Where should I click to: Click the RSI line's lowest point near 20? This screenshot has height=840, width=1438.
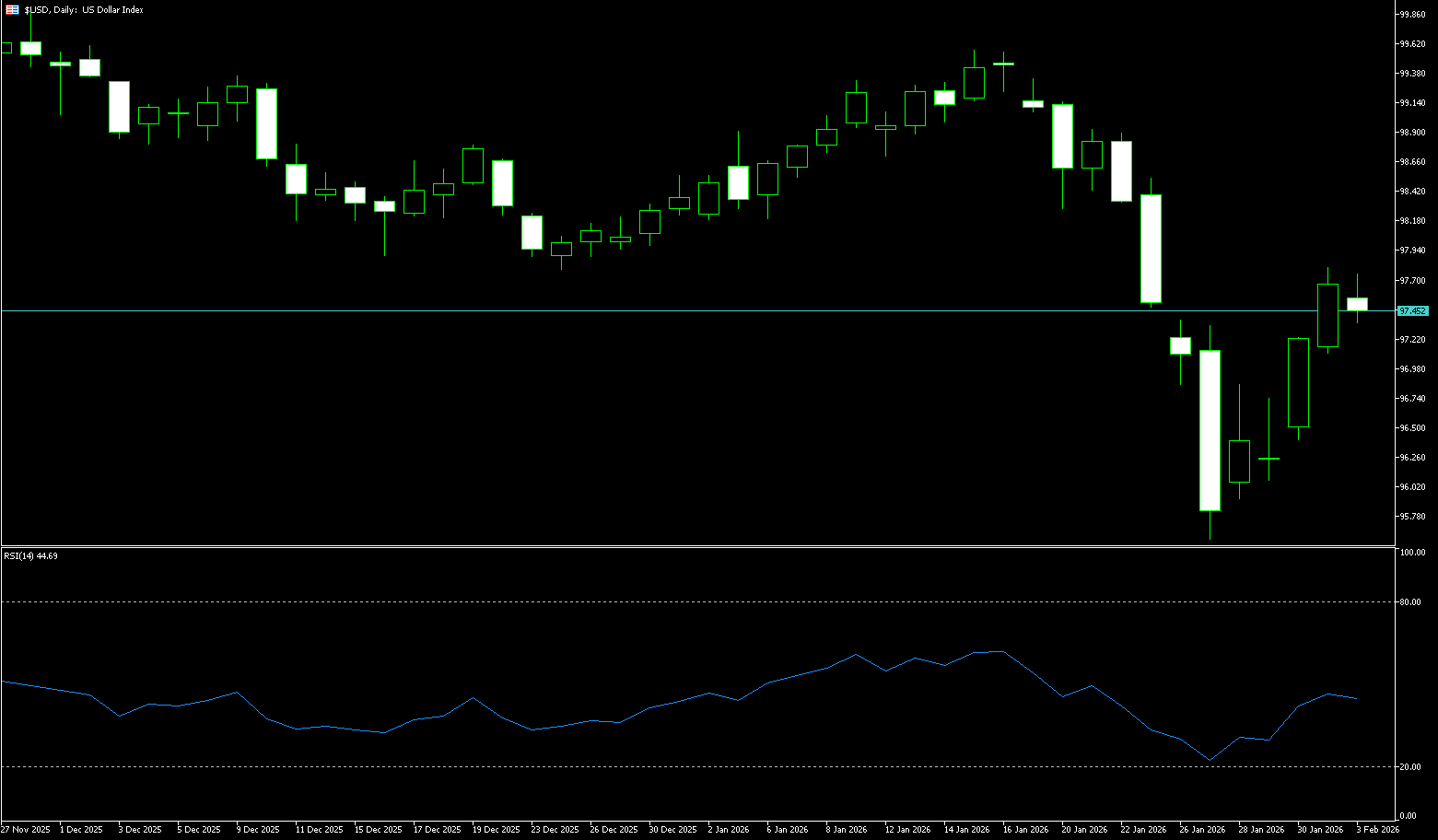pyautogui.click(x=1210, y=760)
